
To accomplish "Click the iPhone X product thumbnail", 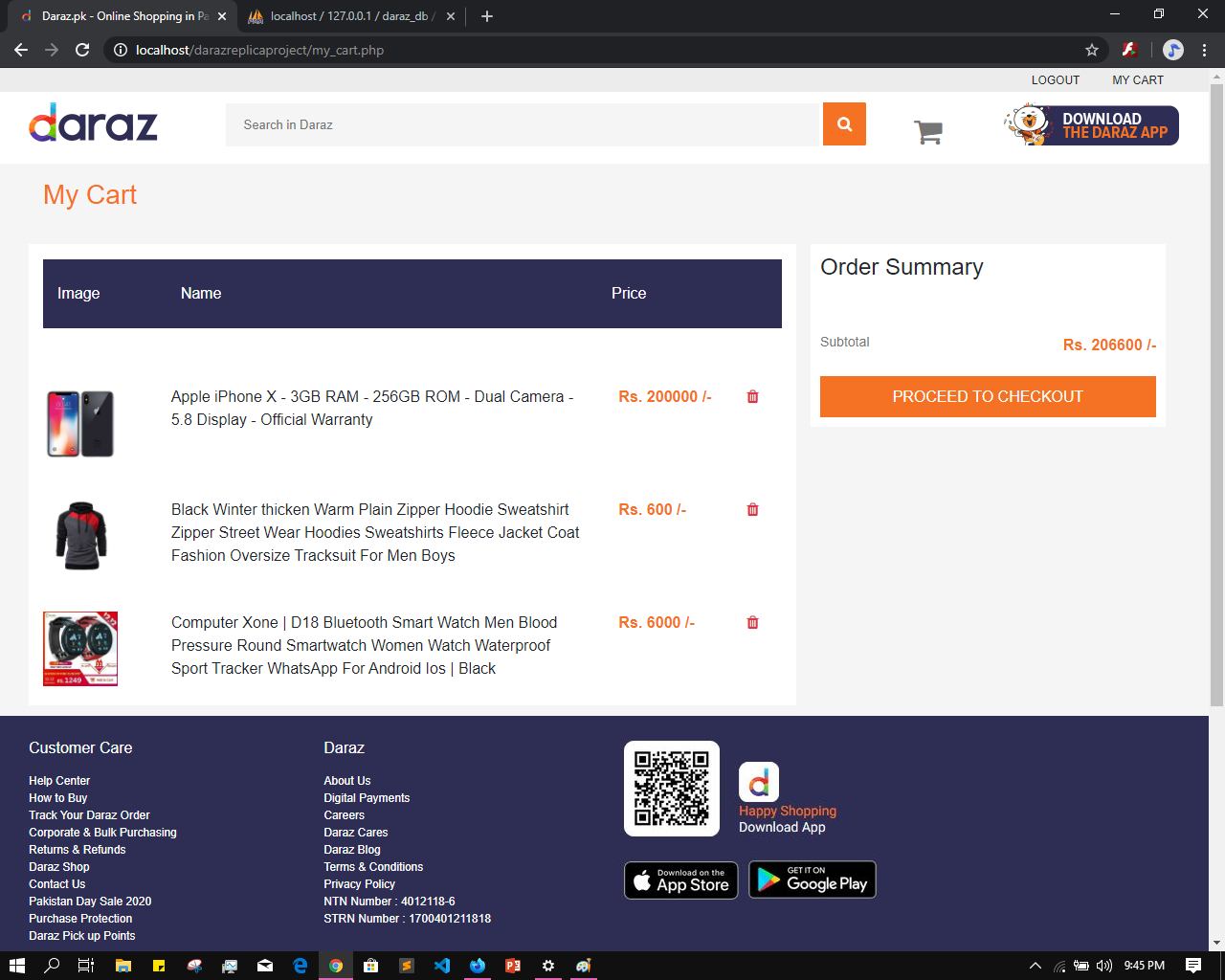I will tap(80, 423).
